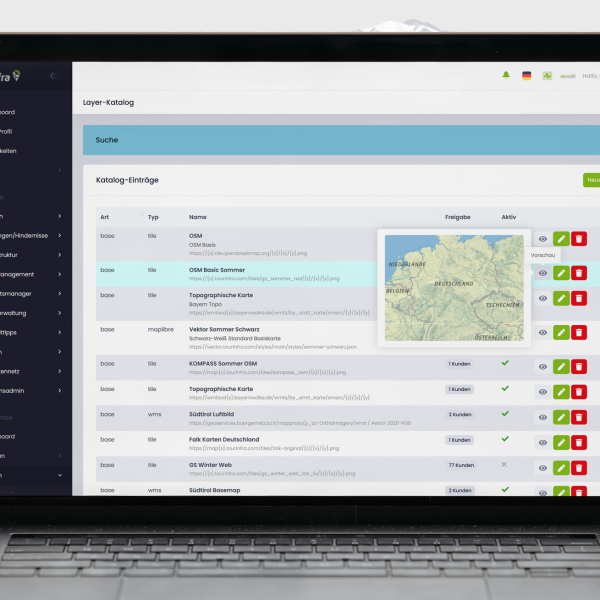
Task: Sort the table by the Typ column
Action: pos(153,217)
